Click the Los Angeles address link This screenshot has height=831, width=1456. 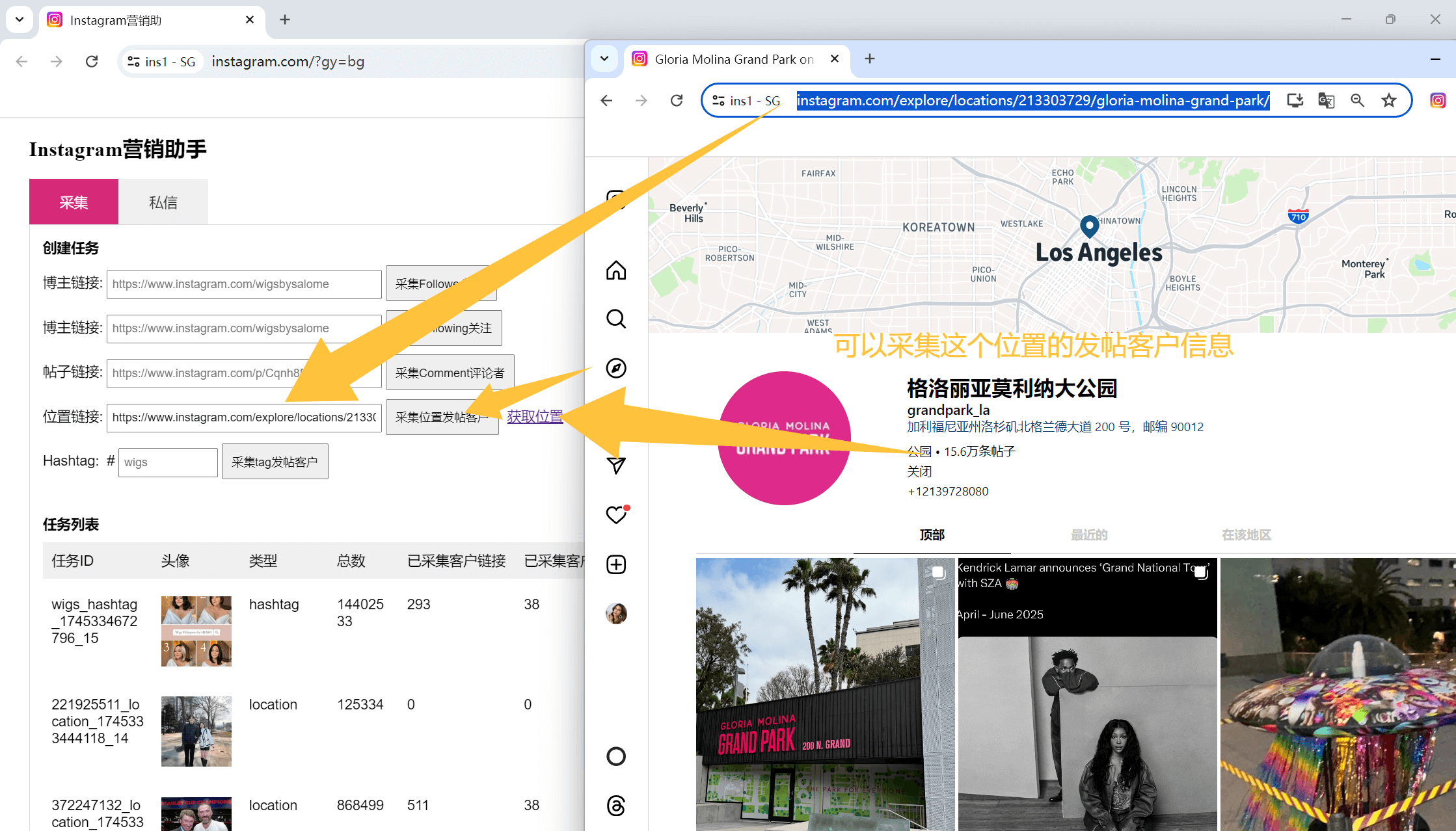click(x=1055, y=427)
